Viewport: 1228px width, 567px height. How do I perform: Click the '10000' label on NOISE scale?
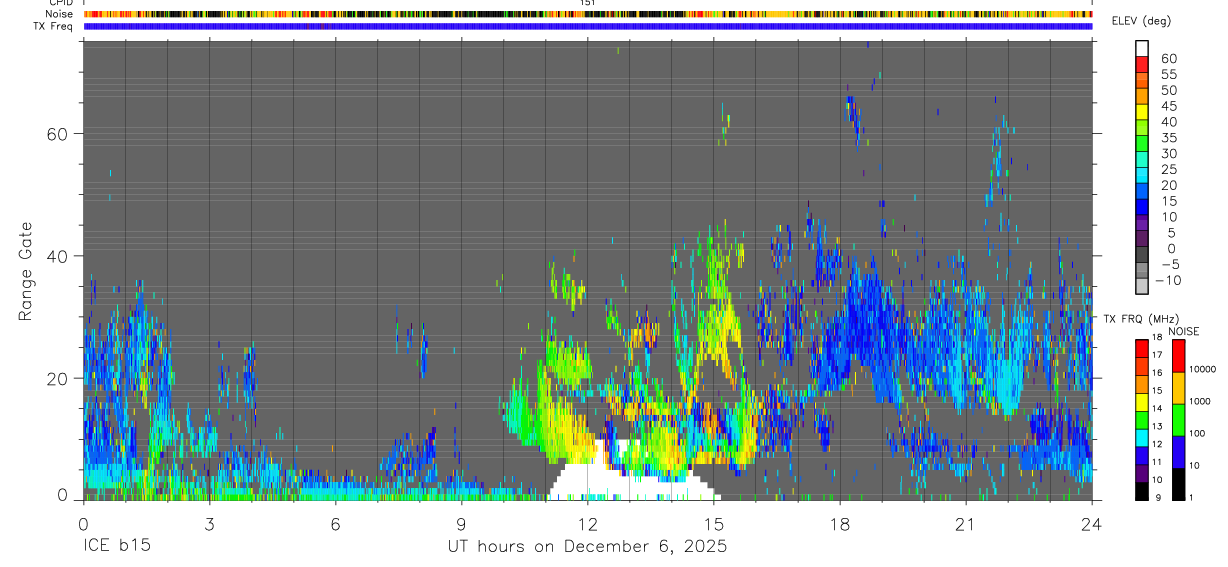(x=1202, y=370)
